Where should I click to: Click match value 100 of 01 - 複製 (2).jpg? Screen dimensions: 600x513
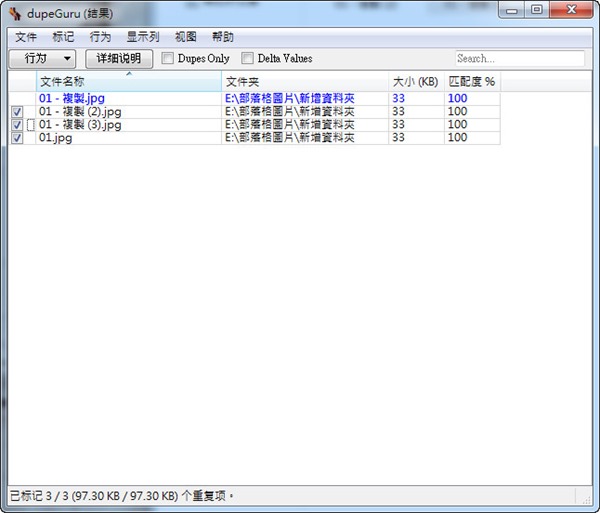[457, 112]
